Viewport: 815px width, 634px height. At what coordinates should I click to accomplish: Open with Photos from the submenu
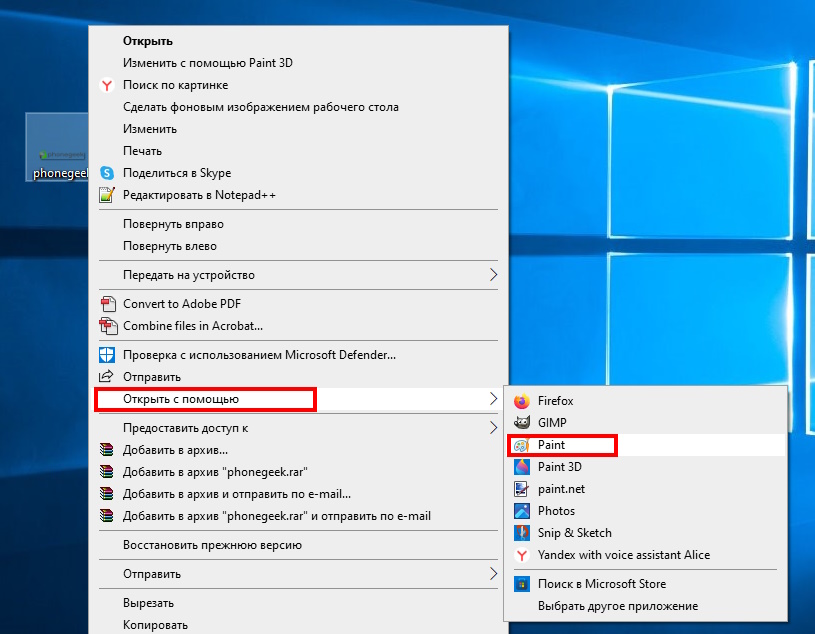click(556, 511)
